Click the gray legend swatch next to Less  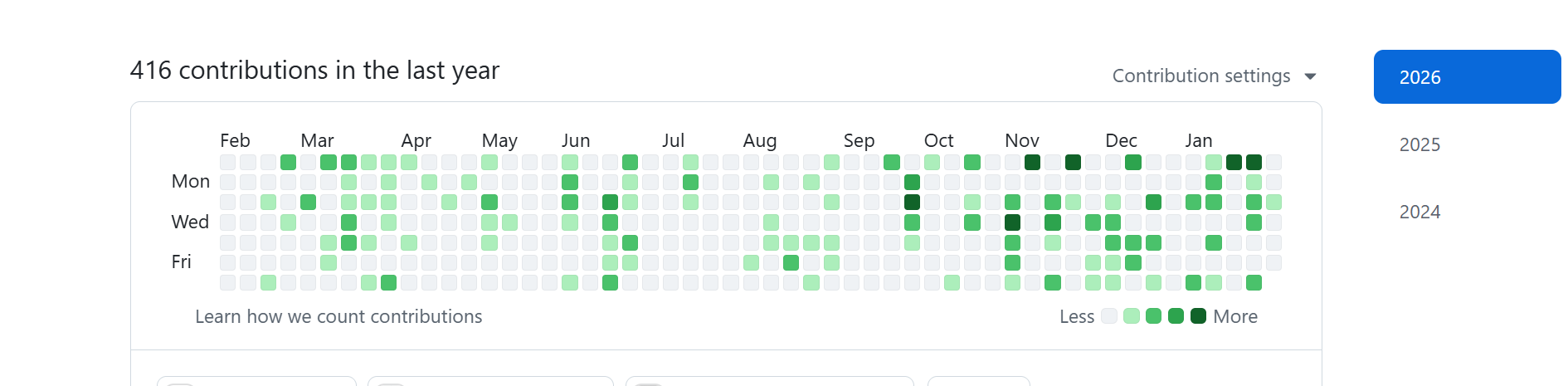point(1108,316)
